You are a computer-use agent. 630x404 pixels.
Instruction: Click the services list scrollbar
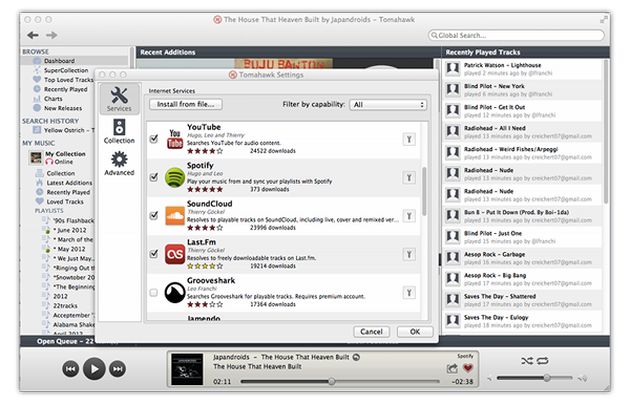[x=424, y=191]
